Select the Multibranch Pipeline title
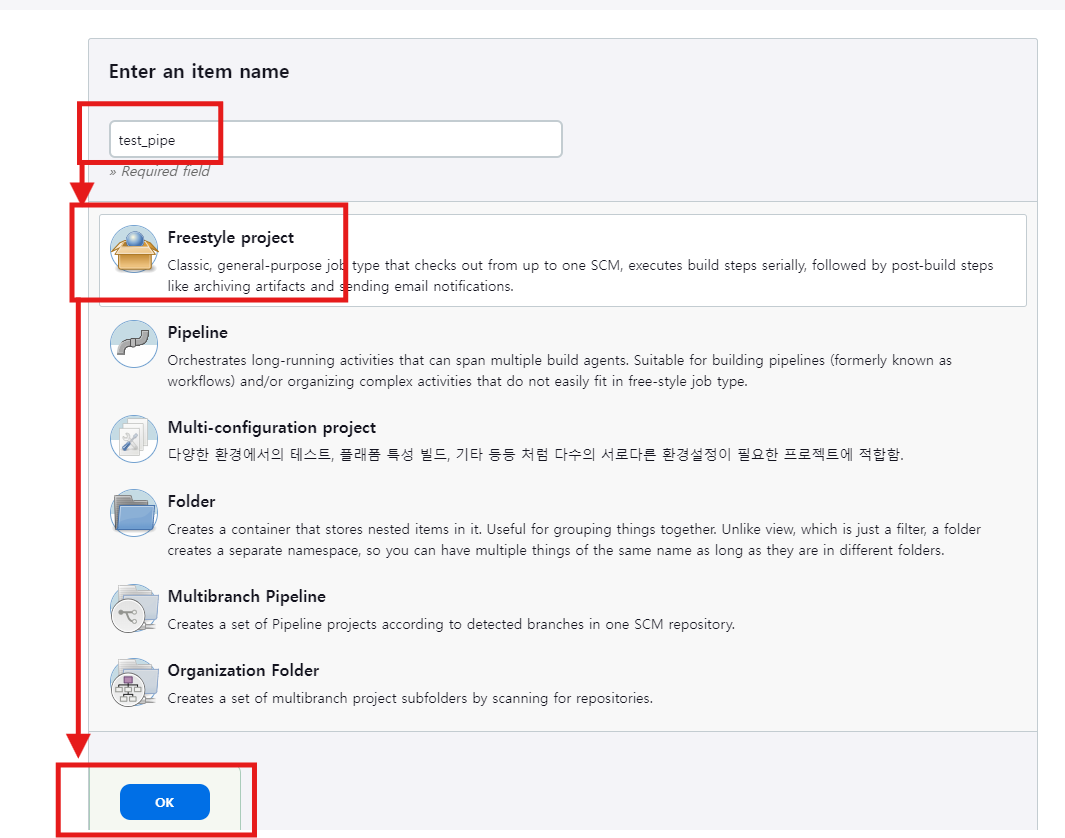Viewport: 1065px width, 838px height. [x=247, y=596]
